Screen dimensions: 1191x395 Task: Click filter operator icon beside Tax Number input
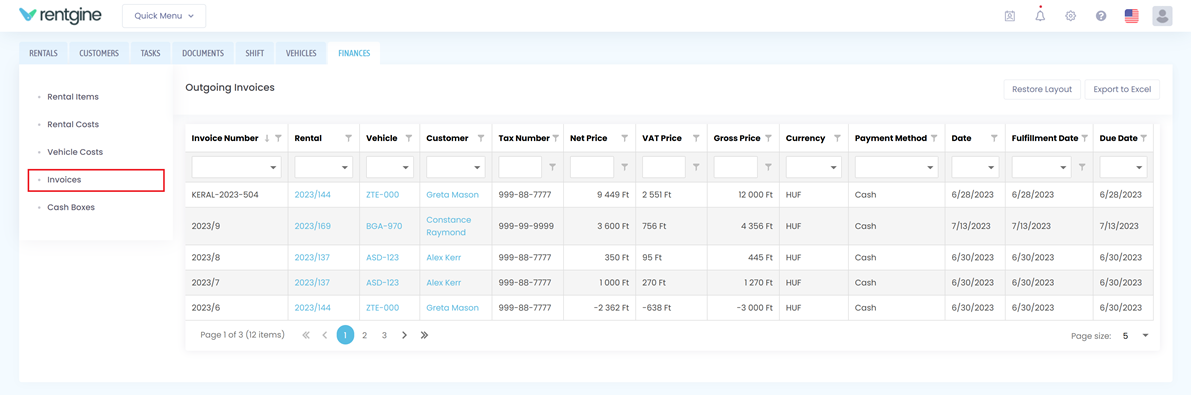[x=552, y=167]
